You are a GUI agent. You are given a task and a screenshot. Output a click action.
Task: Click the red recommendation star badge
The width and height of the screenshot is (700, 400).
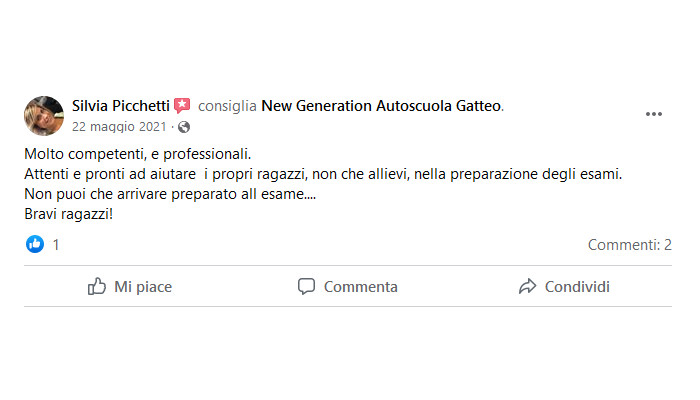182,105
